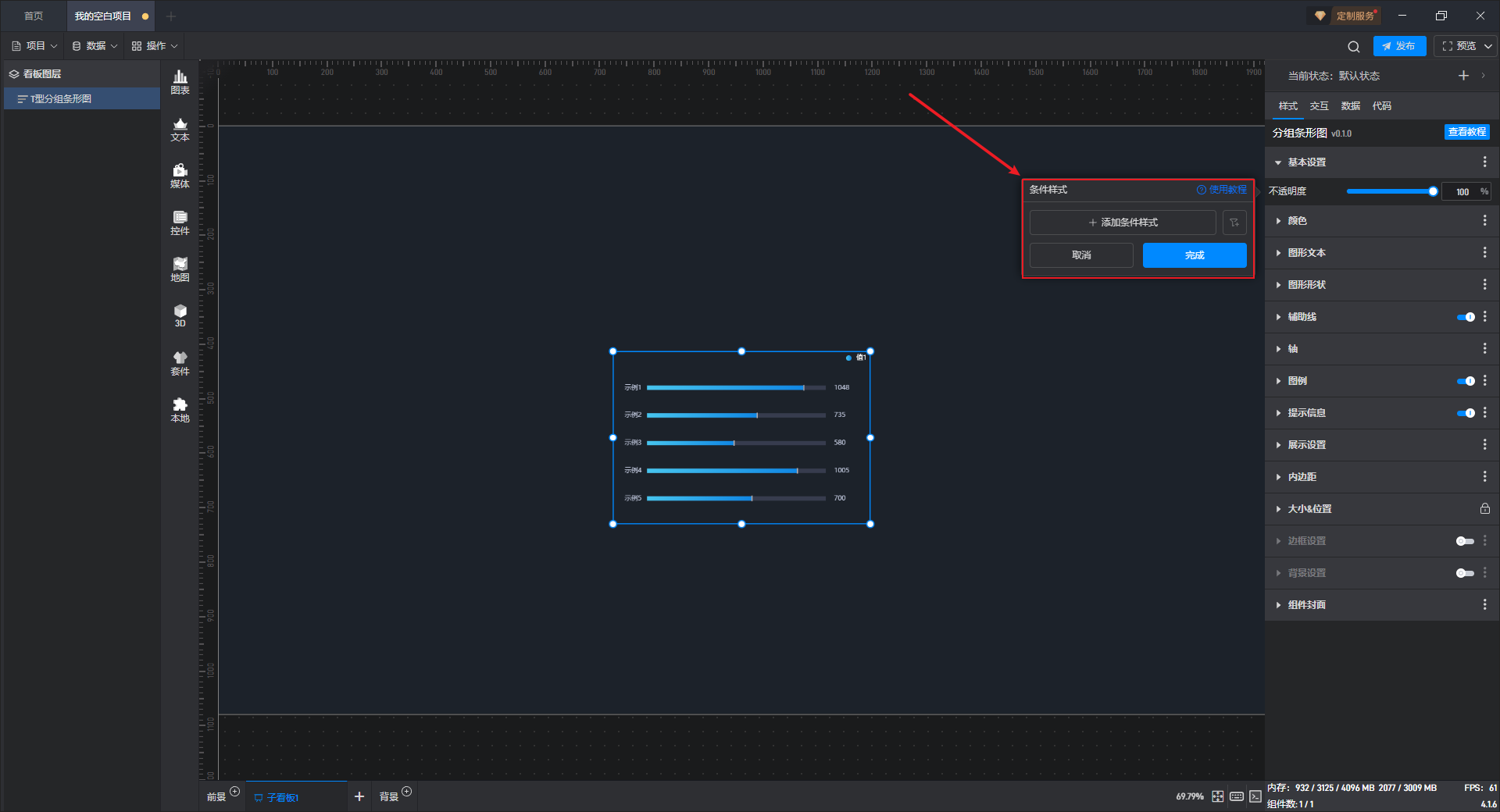
Task: Click the plus icon beside 背景
Action: pyautogui.click(x=406, y=792)
